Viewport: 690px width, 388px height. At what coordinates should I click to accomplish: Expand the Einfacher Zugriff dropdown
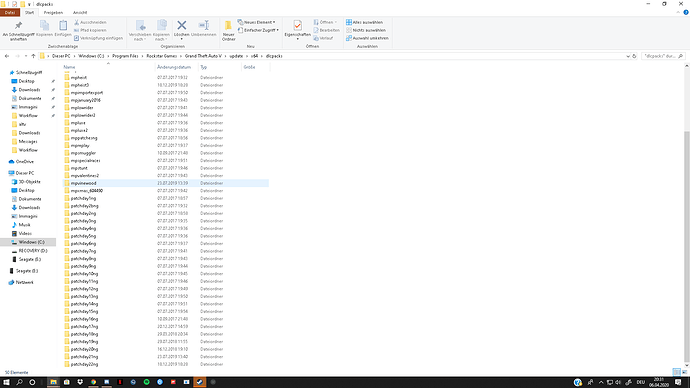click(258, 30)
